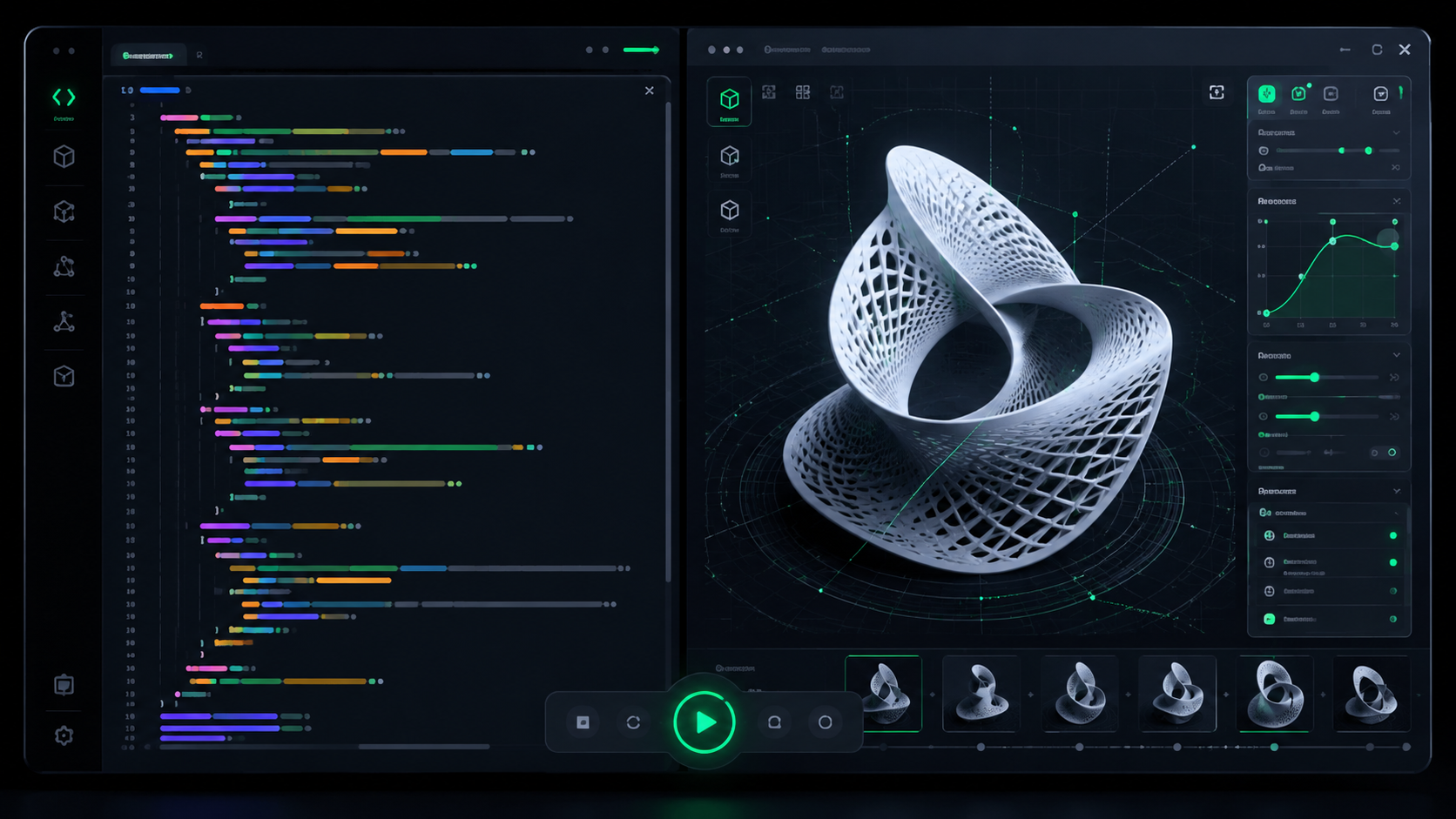The width and height of the screenshot is (1456, 819).
Task: Select the solid cube icon below the code-brackets icon in left sidebar
Action: click(x=64, y=157)
